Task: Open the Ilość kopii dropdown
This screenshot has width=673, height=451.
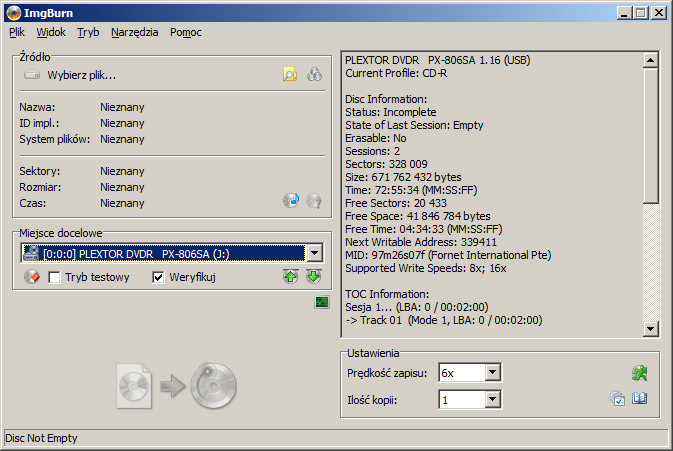Action: click(x=493, y=400)
